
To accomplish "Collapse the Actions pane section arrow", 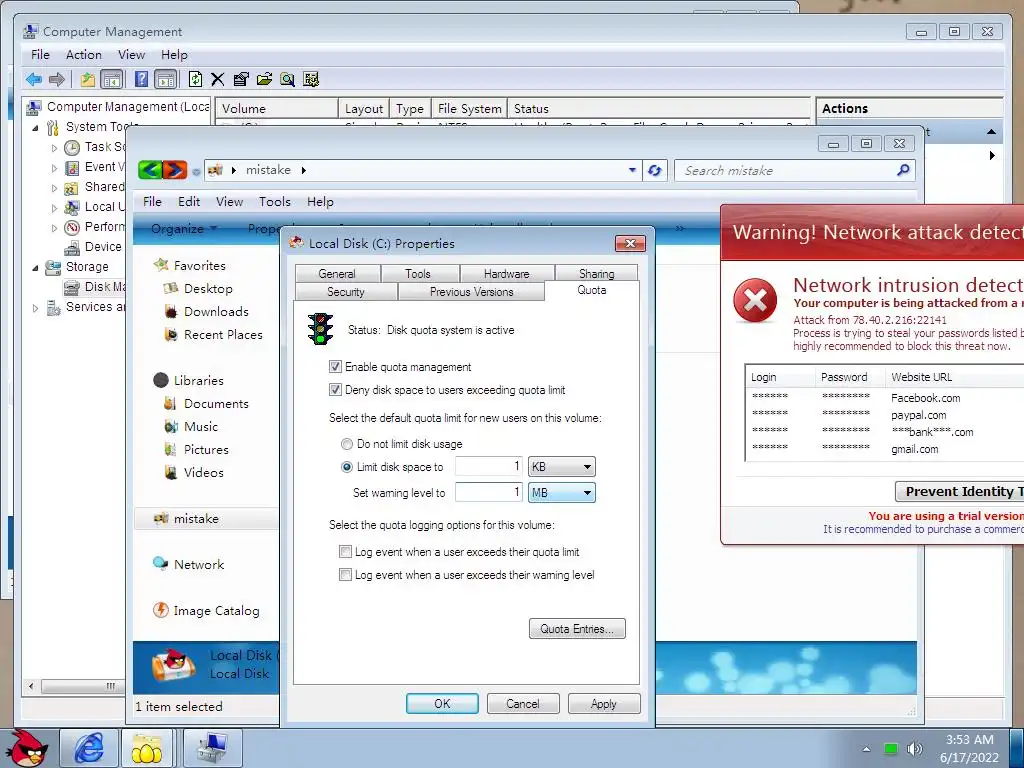I will (991, 133).
